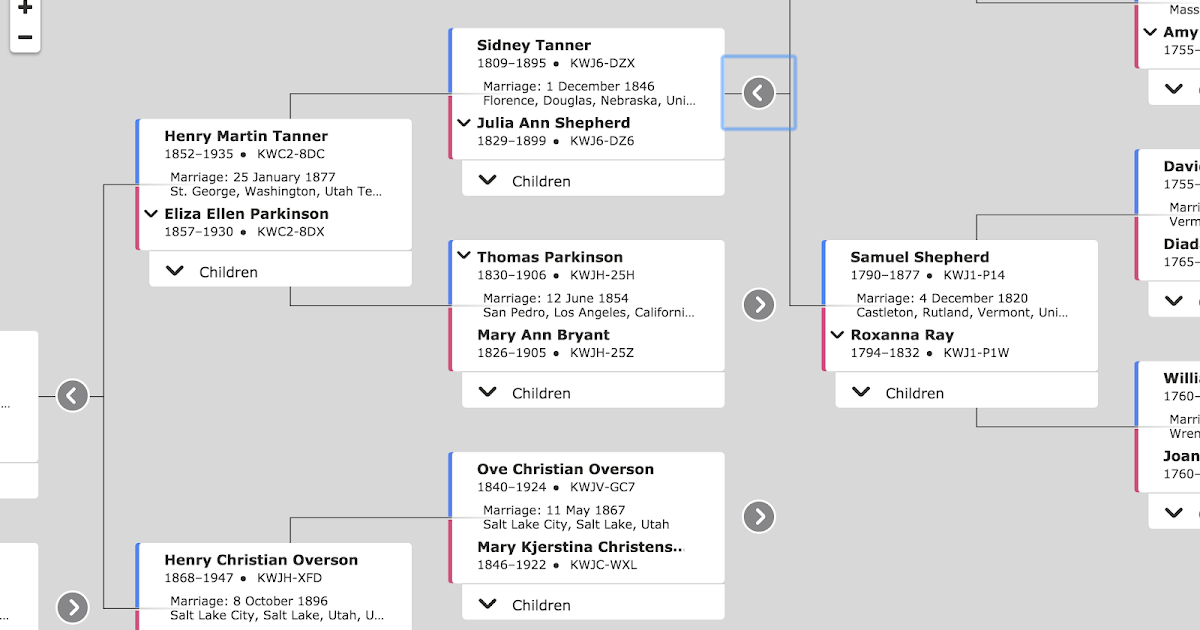This screenshot has width=1200, height=630.
Task: Expand ancestors arrow beside Ove Christian Overson
Action: coord(759,516)
